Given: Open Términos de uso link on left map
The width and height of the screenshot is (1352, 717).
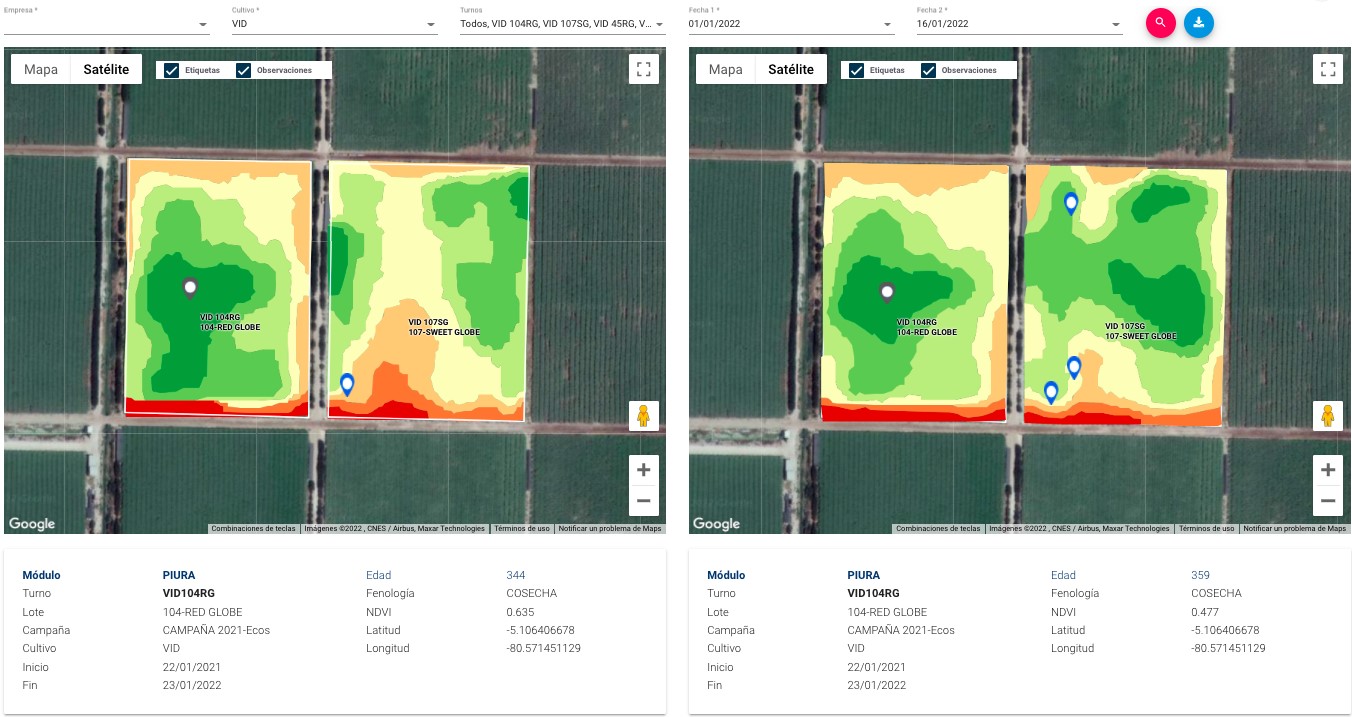Looking at the screenshot, I should (x=522, y=529).
